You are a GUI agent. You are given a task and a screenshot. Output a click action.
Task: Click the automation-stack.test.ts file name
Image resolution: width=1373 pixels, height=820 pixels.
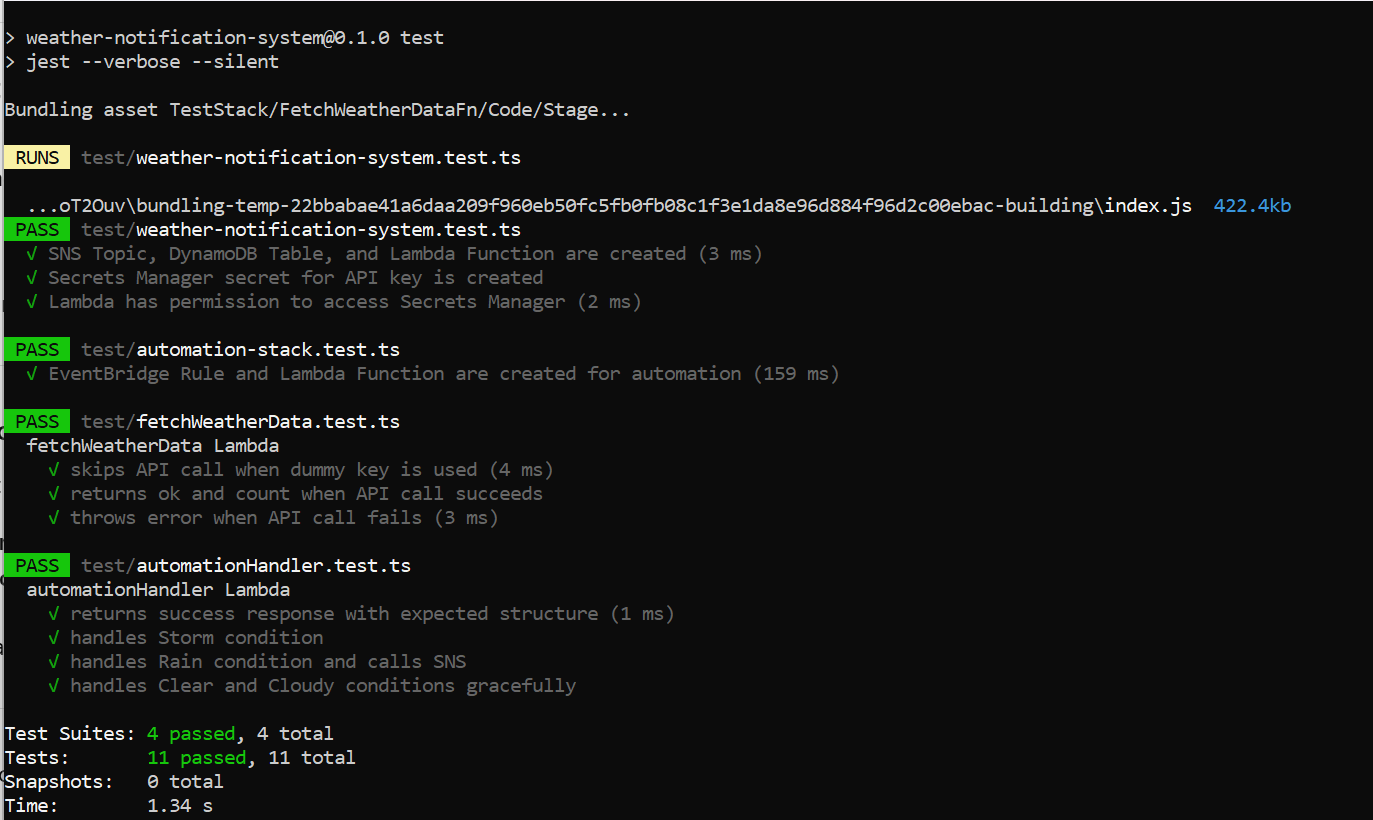268,350
